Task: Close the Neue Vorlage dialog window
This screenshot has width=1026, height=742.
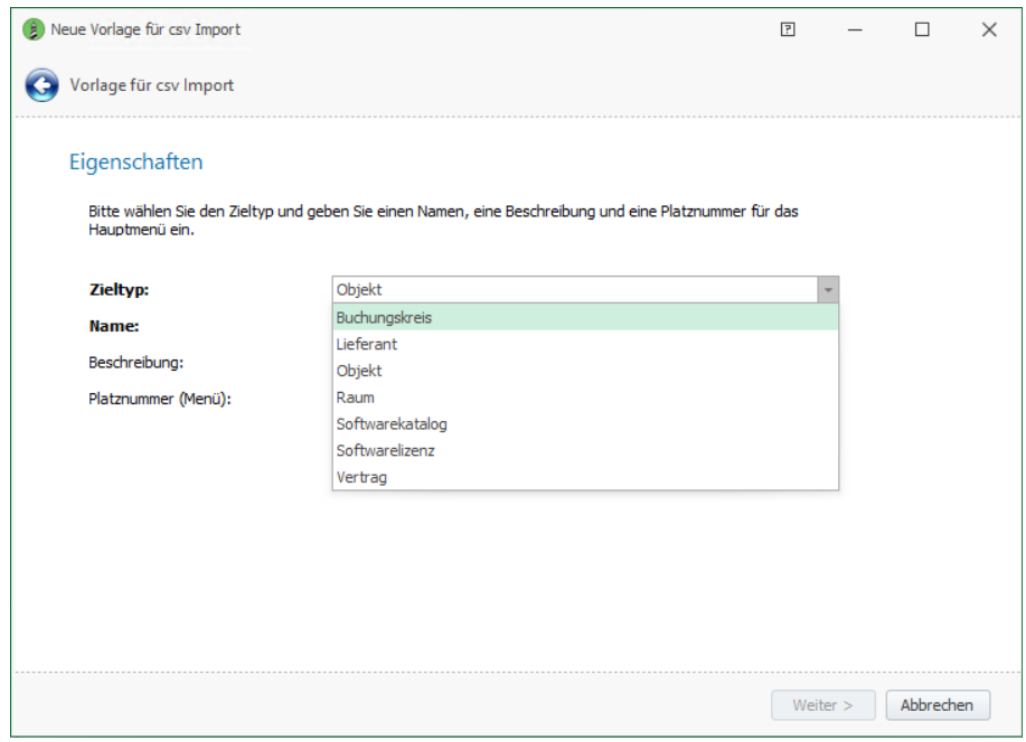Action: point(989,30)
